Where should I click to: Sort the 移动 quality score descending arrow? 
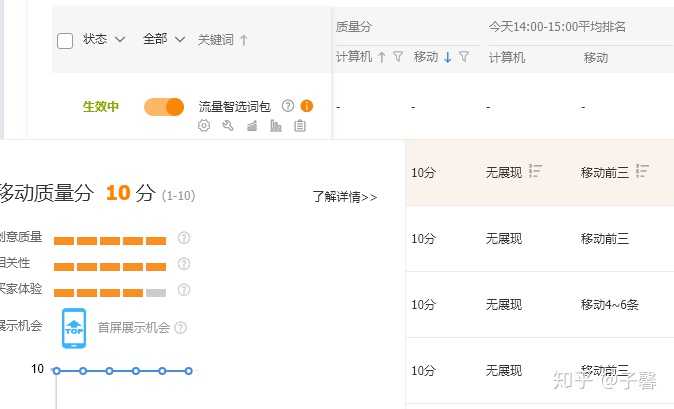tap(448, 58)
